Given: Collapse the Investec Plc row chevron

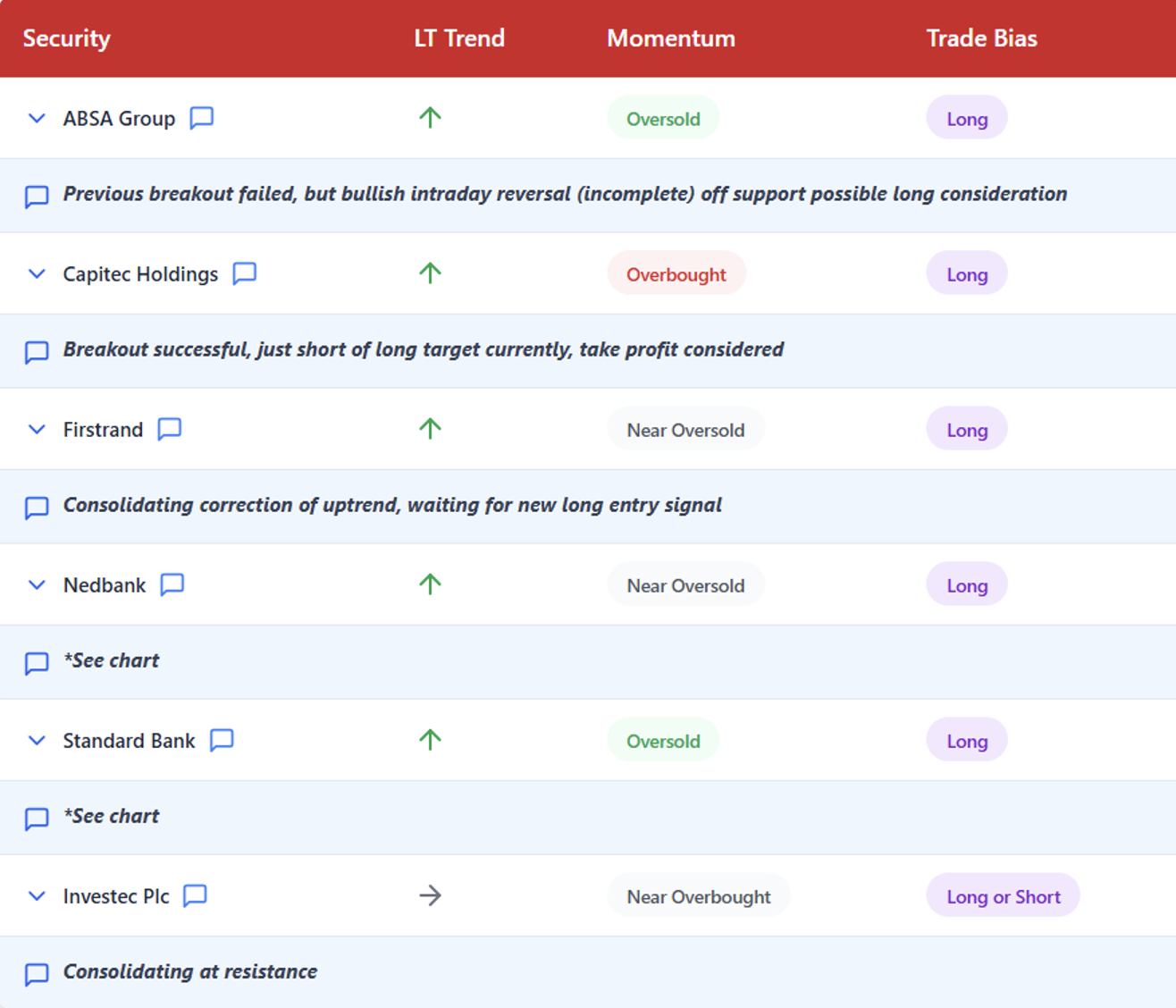Looking at the screenshot, I should point(37,895).
